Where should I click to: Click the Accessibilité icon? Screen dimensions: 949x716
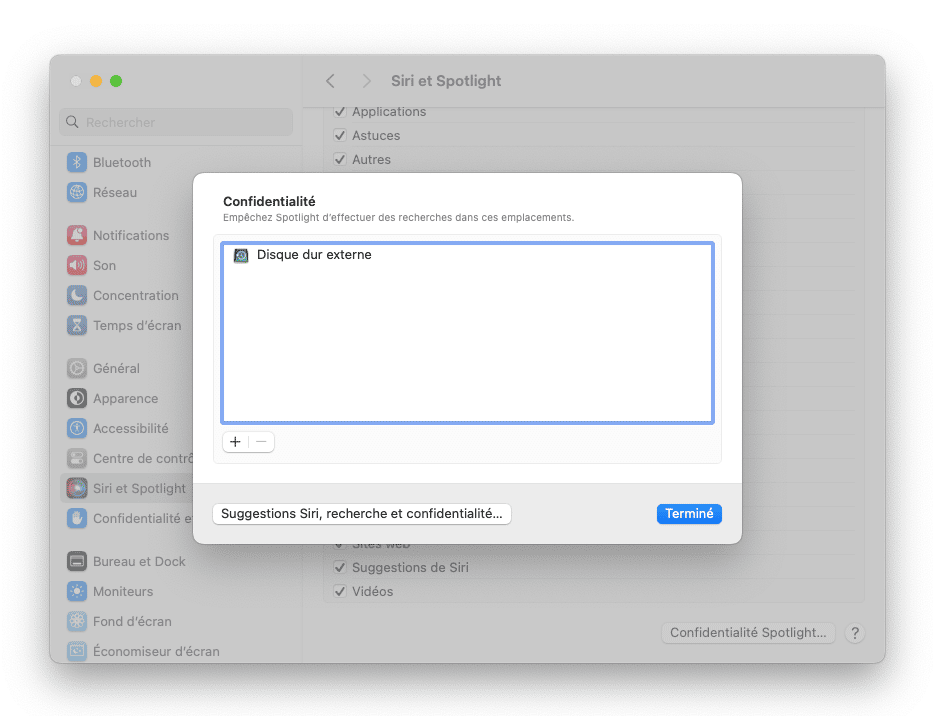77,429
